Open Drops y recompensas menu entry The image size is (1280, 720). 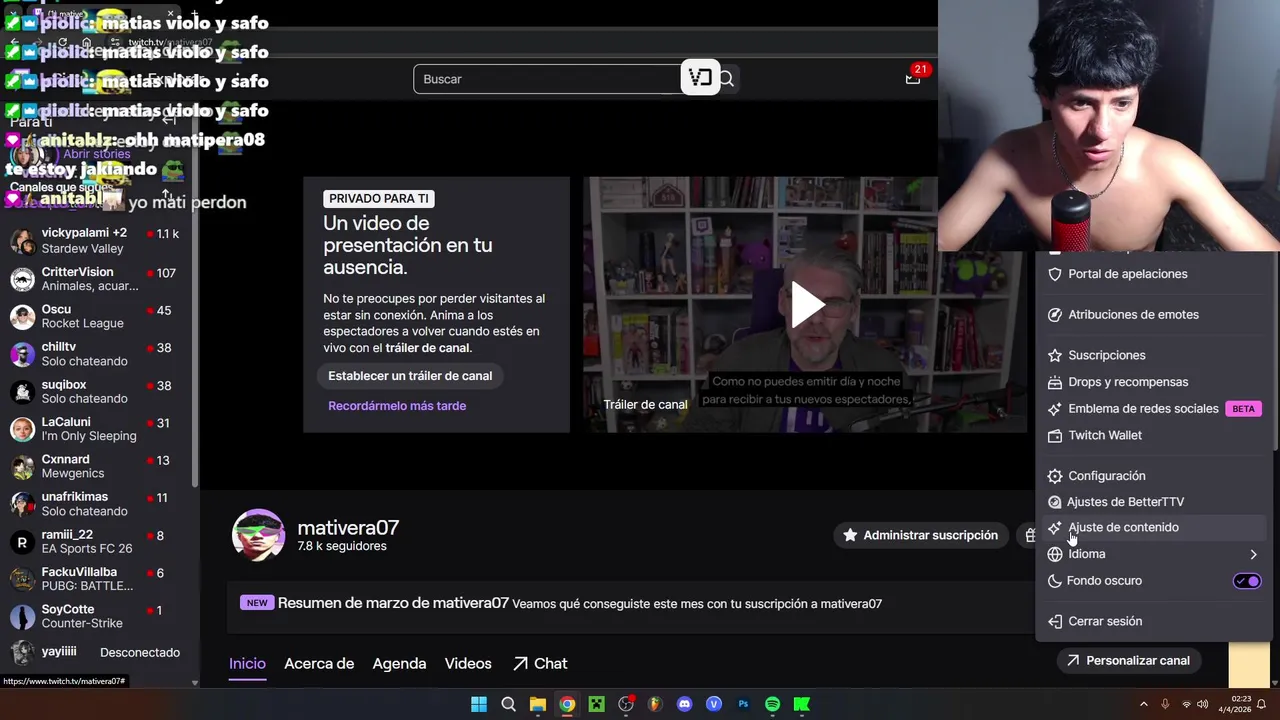pyautogui.click(x=1154, y=382)
